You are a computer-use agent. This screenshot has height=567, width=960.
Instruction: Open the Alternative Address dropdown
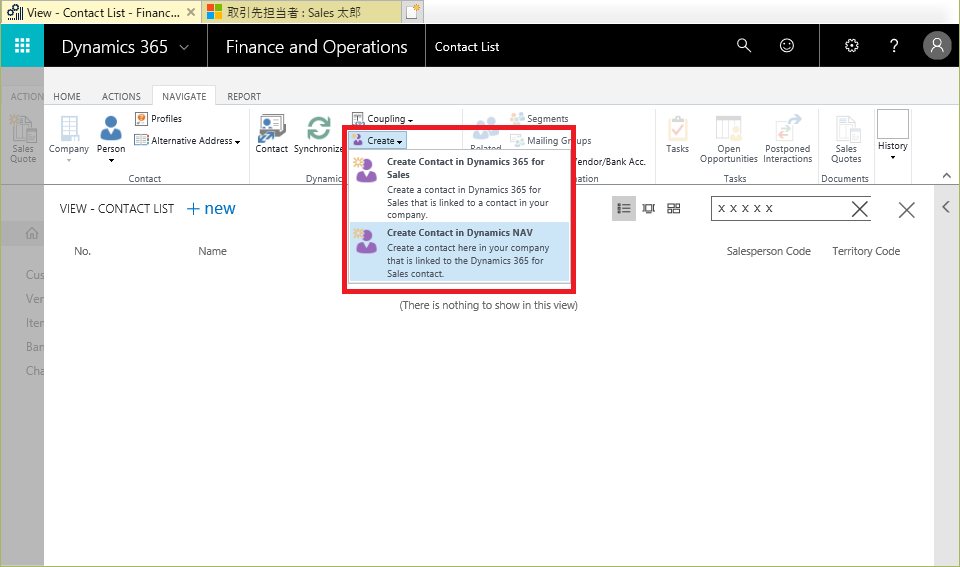[x=187, y=140]
